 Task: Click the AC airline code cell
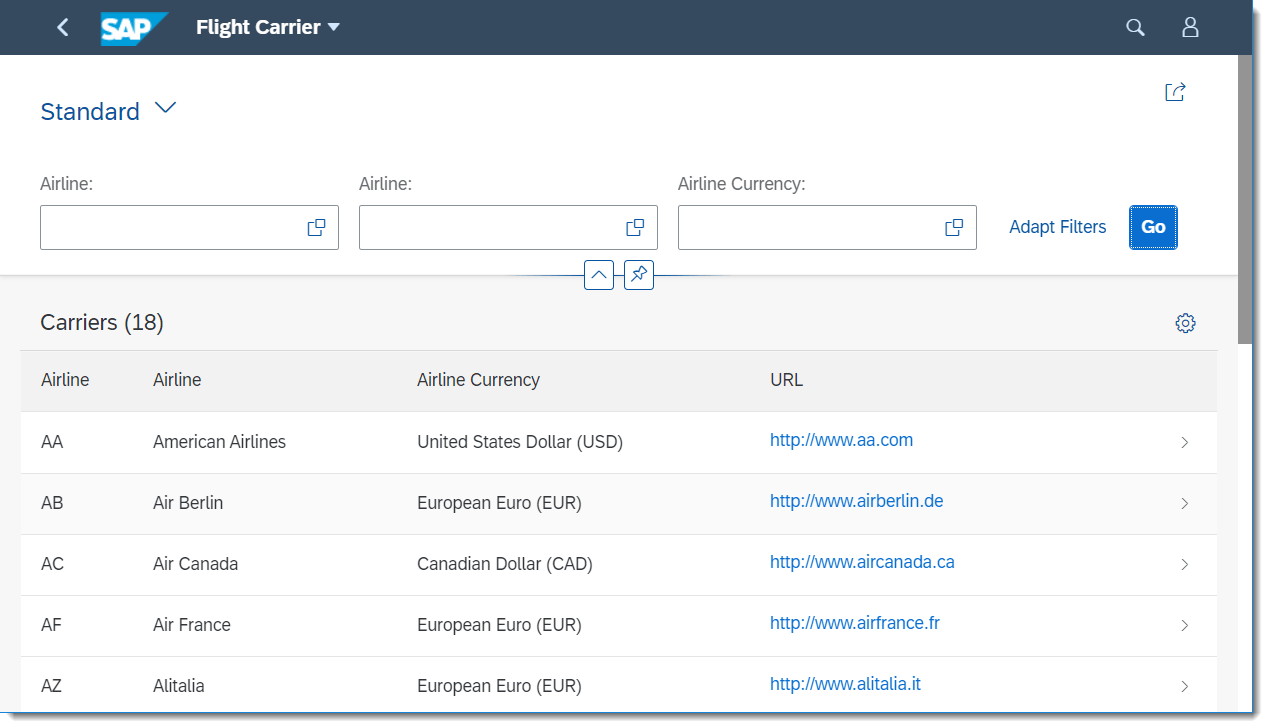coord(52,564)
